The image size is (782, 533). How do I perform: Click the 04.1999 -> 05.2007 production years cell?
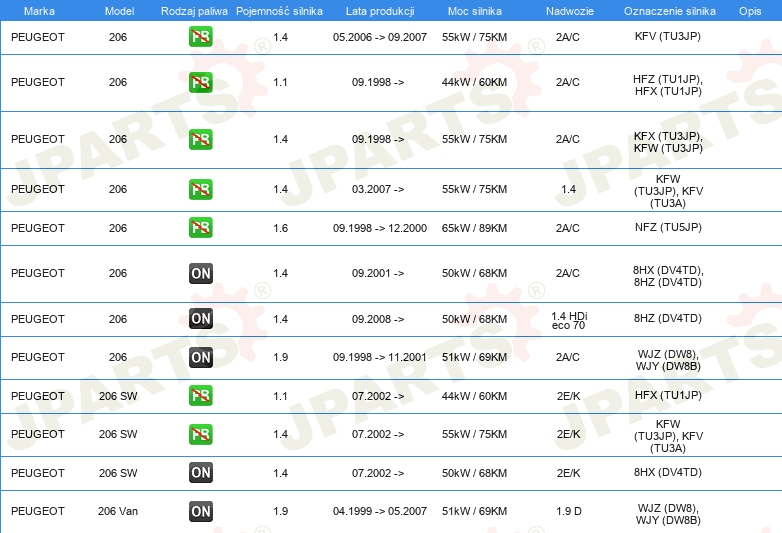(379, 511)
